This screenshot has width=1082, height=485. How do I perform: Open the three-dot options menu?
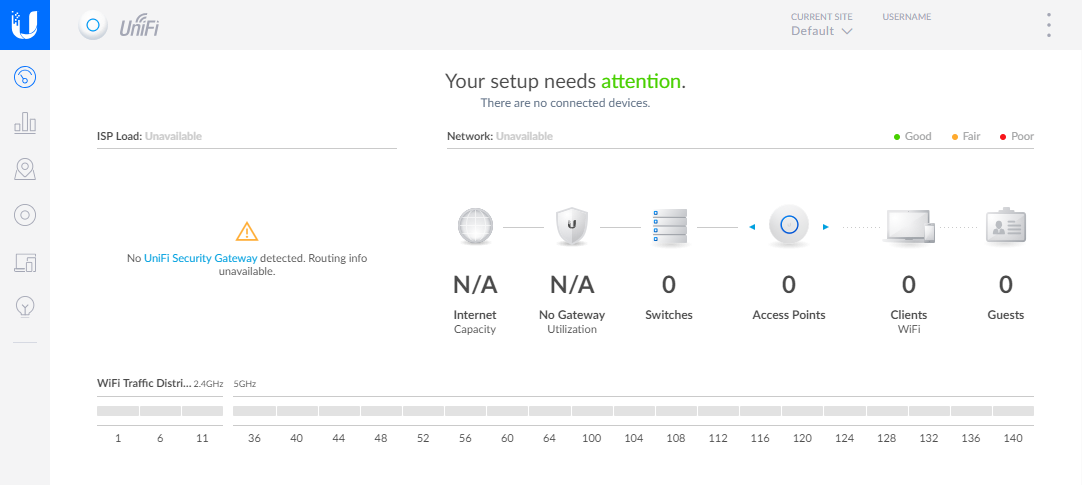click(x=1049, y=25)
